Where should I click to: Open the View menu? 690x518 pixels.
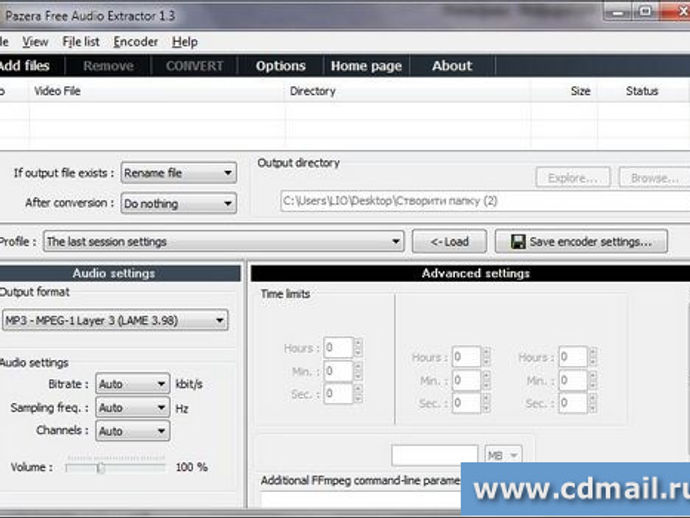coord(35,42)
